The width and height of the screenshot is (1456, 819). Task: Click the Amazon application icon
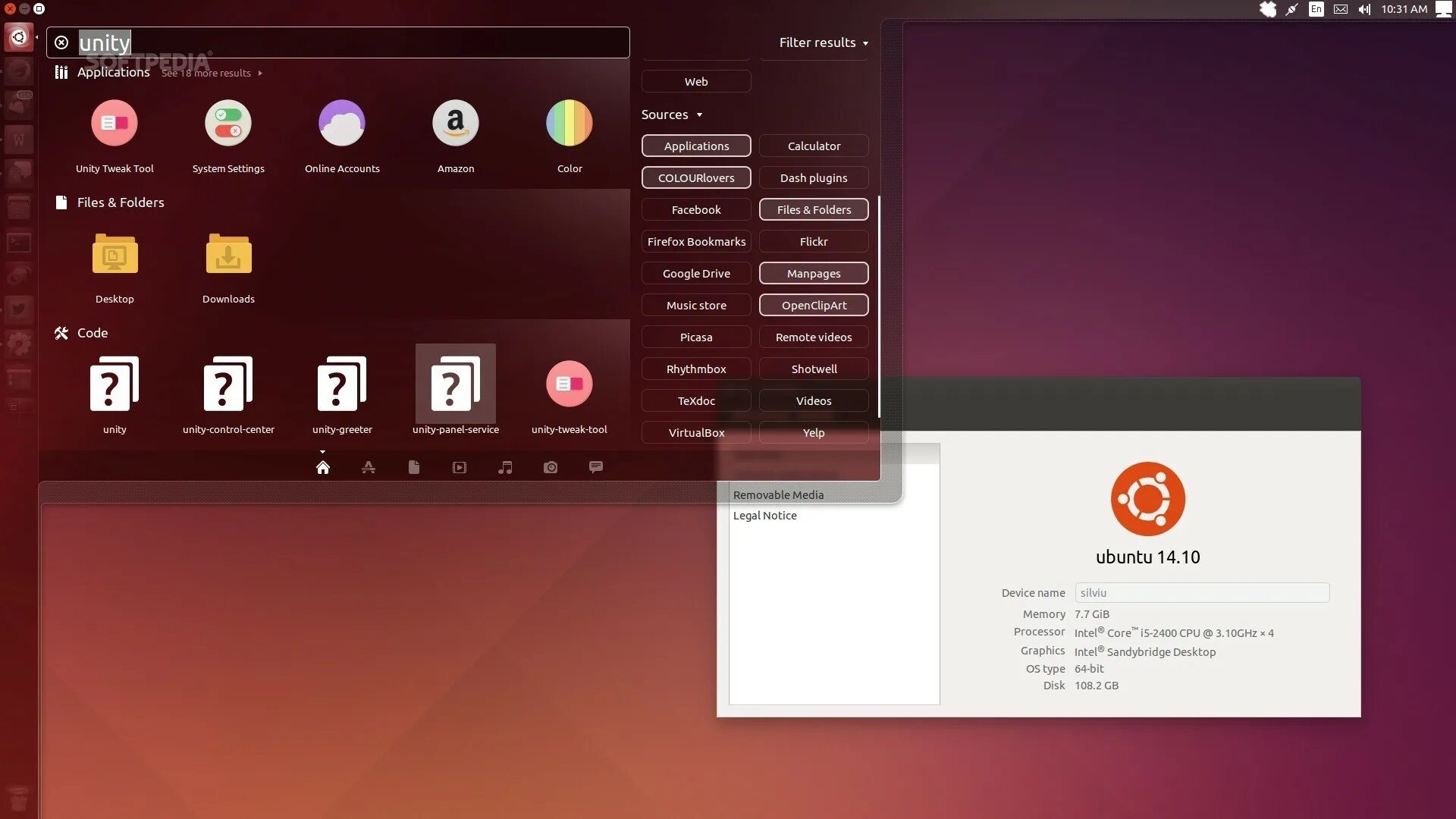[x=456, y=124]
